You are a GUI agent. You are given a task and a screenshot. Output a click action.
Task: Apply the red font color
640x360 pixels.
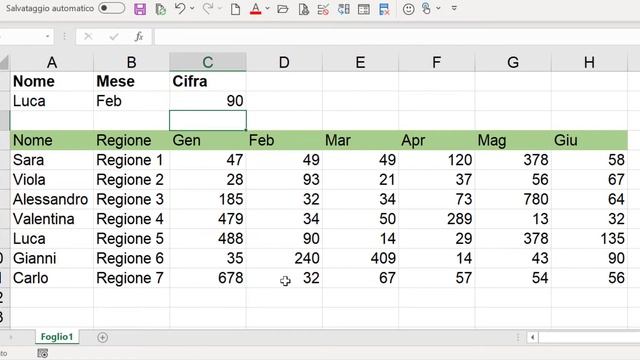pyautogui.click(x=256, y=9)
